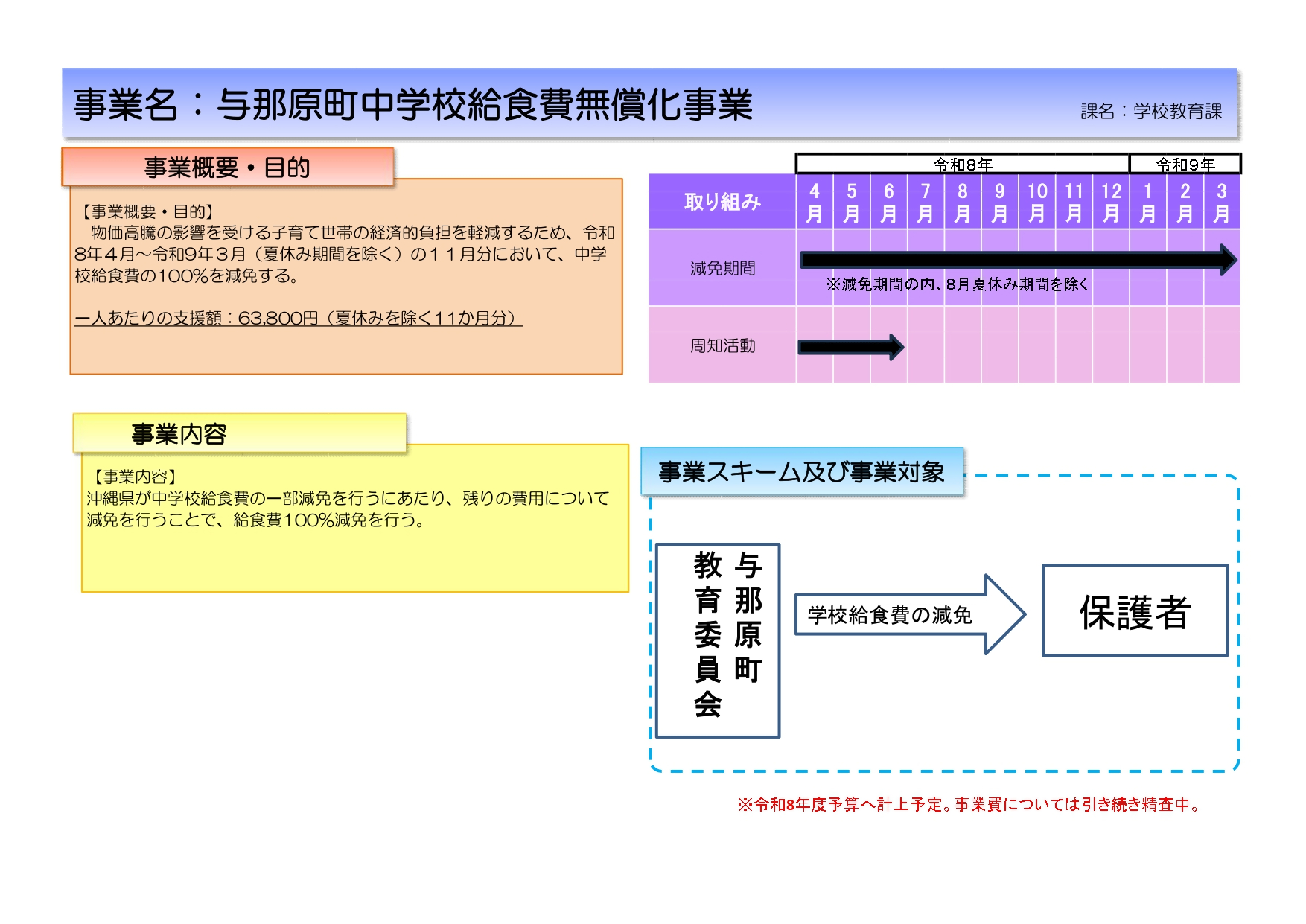The image size is (1306, 924).
Task: Click the 事業概要・目的 section header
Action: coord(227,168)
